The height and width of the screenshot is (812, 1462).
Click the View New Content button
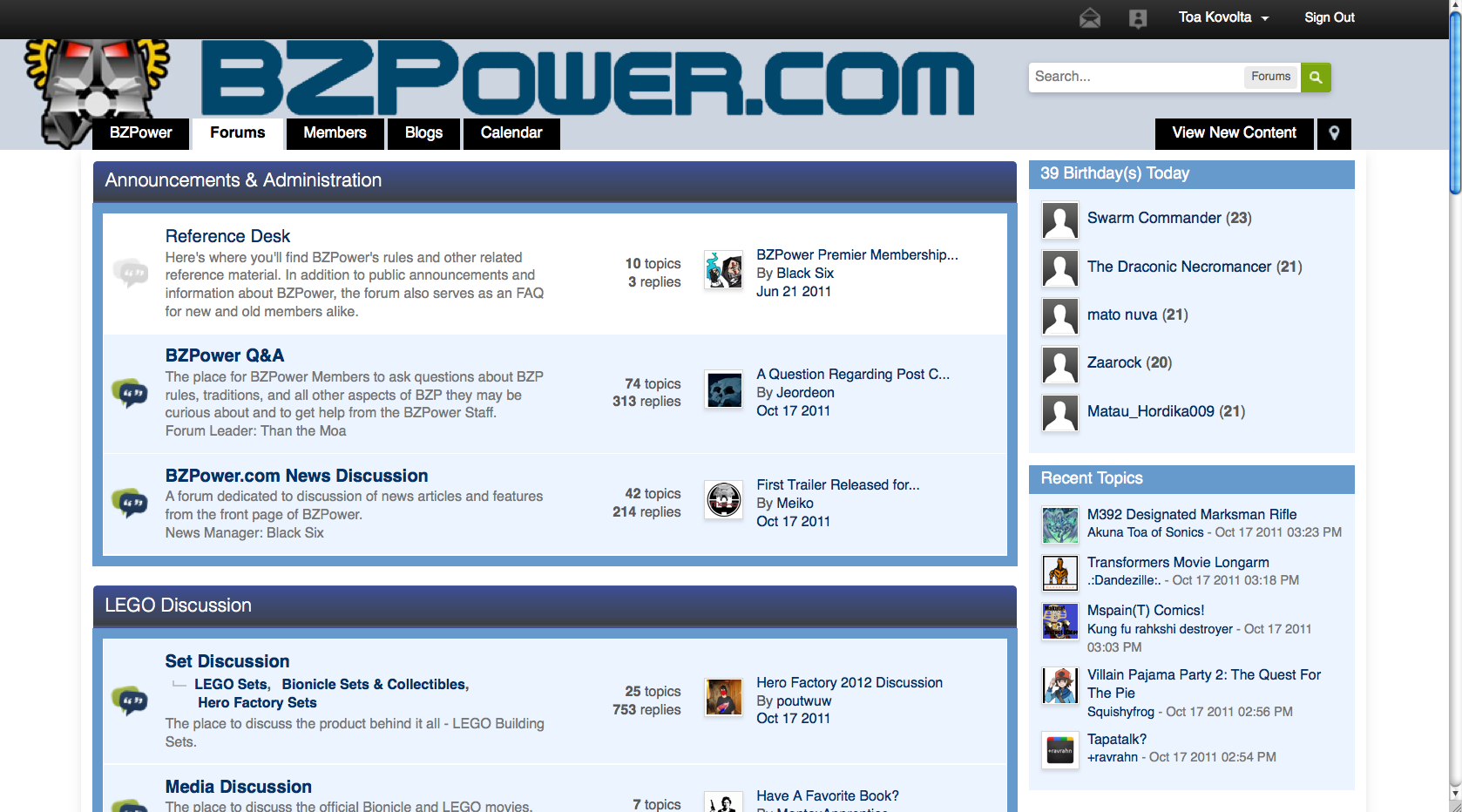click(1235, 133)
